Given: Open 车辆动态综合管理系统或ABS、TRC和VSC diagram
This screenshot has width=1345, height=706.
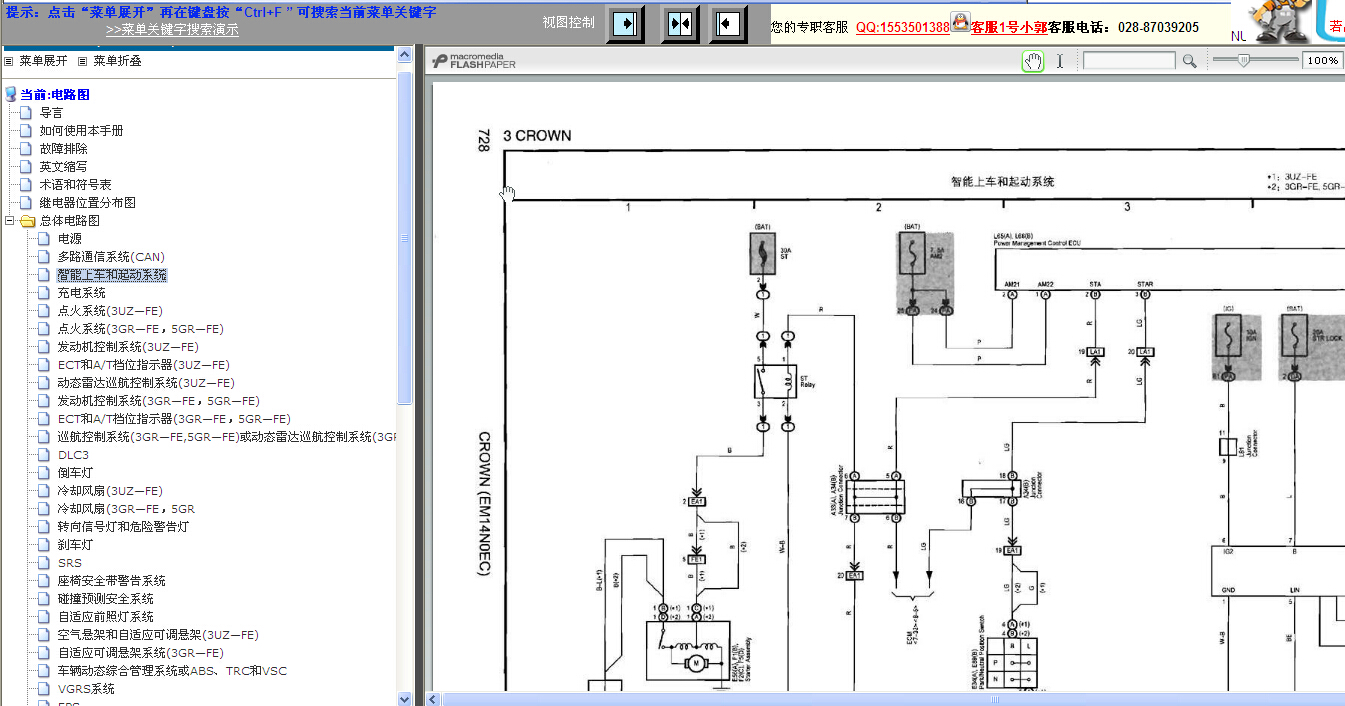Looking at the screenshot, I should point(172,671).
